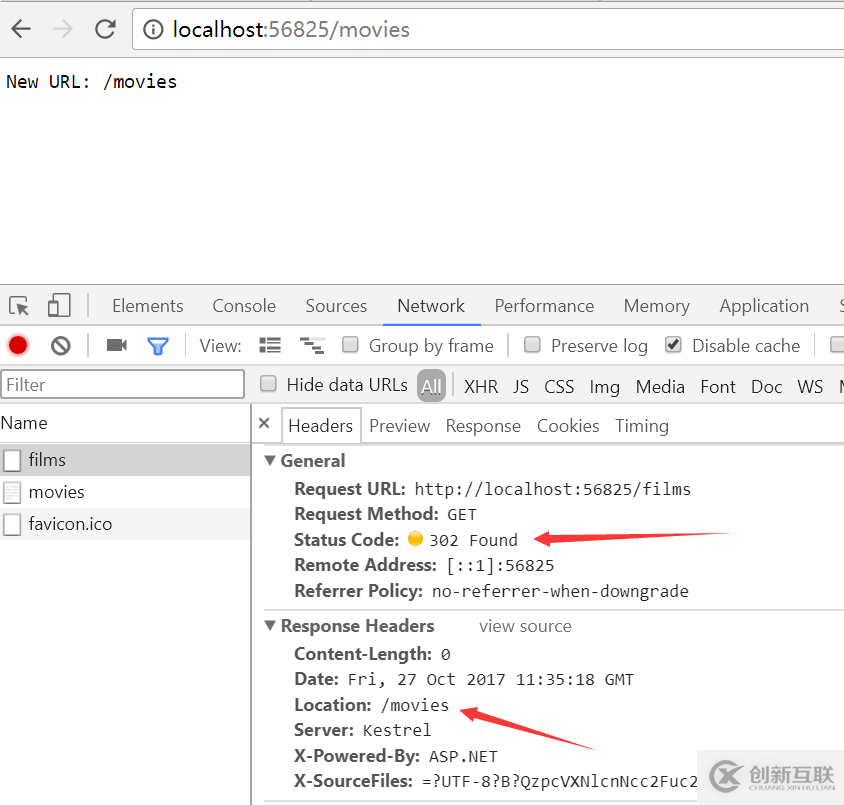Click the Date header value

click(490, 680)
